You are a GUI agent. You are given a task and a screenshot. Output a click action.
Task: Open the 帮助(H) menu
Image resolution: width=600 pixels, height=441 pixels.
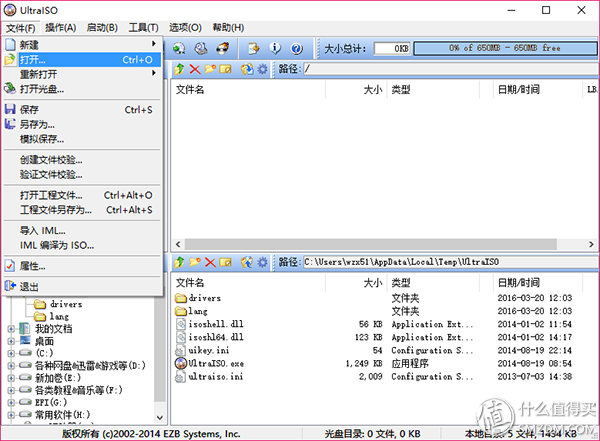(x=228, y=28)
